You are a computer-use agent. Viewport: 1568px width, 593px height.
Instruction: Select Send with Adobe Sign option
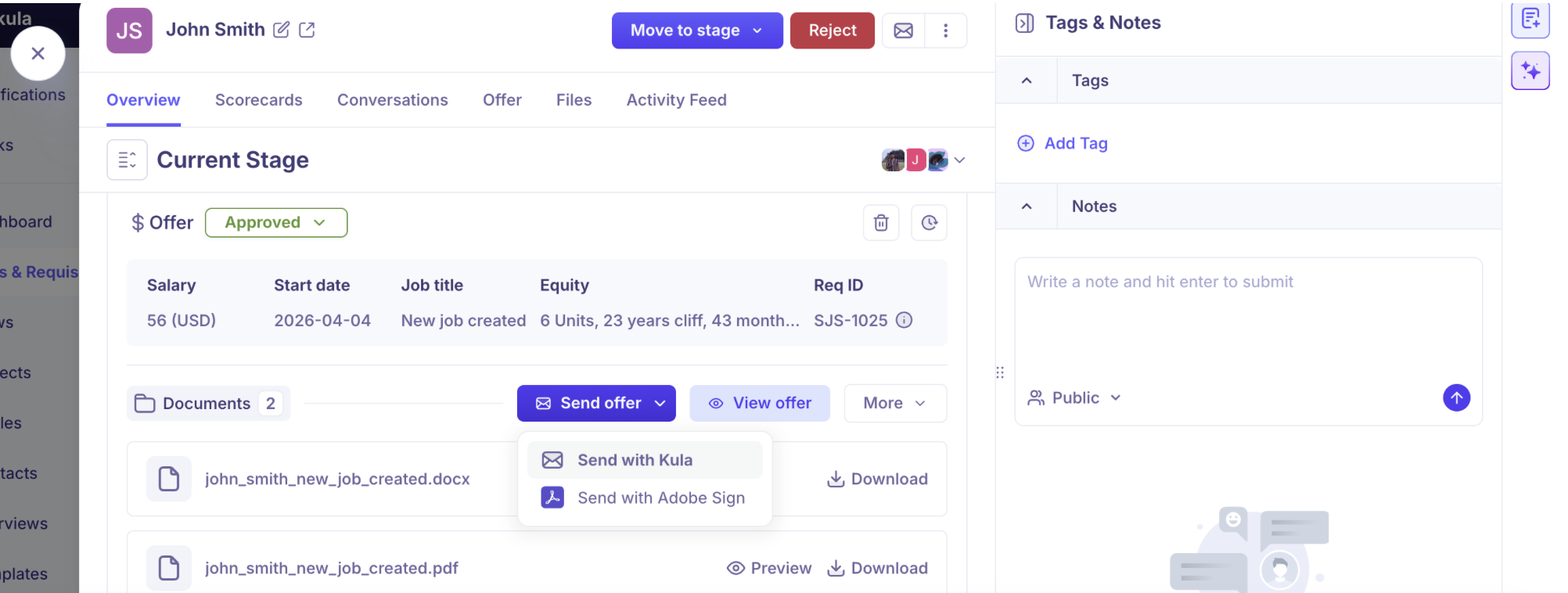pos(660,498)
